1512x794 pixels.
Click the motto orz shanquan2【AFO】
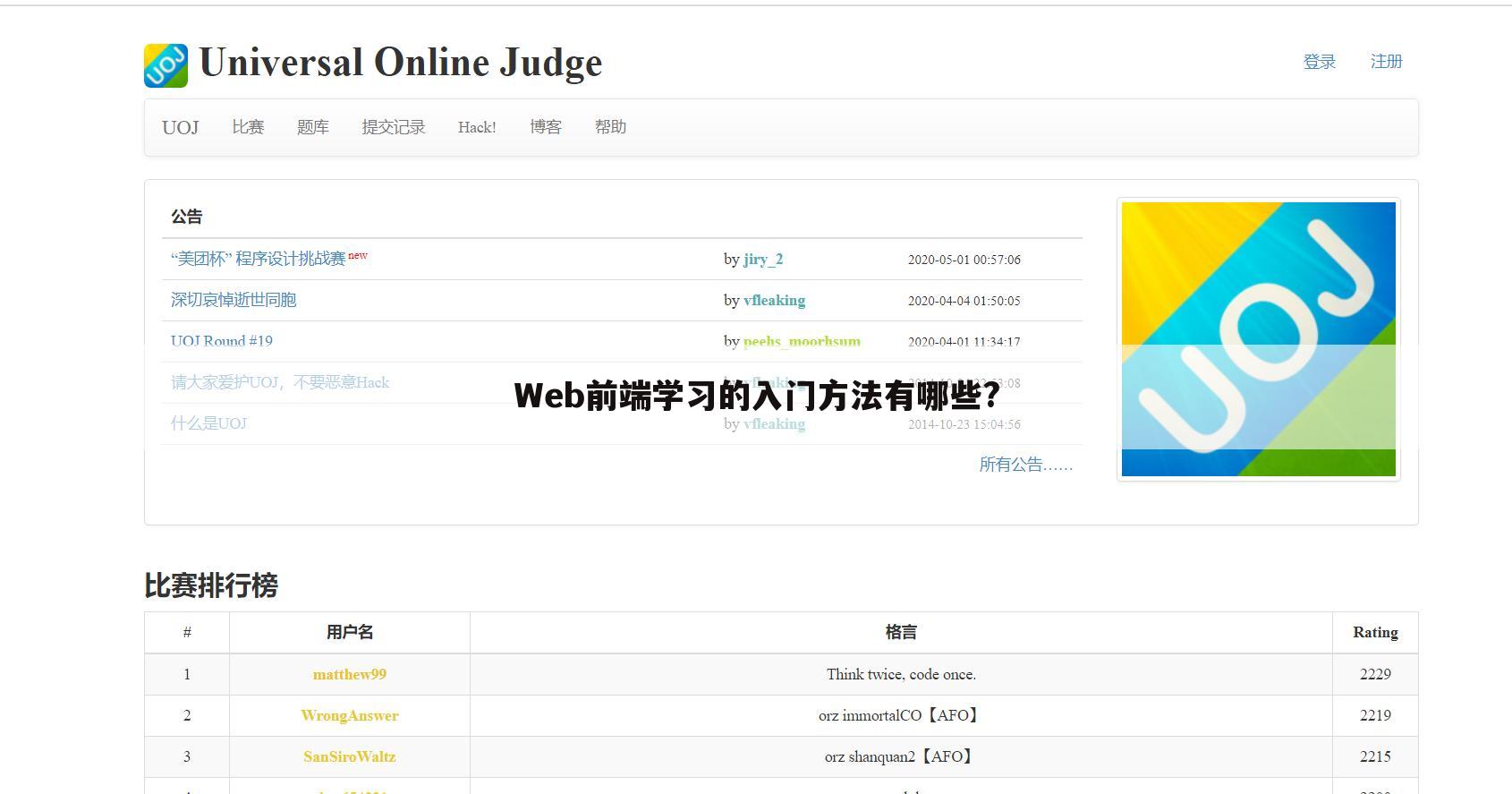(901, 756)
